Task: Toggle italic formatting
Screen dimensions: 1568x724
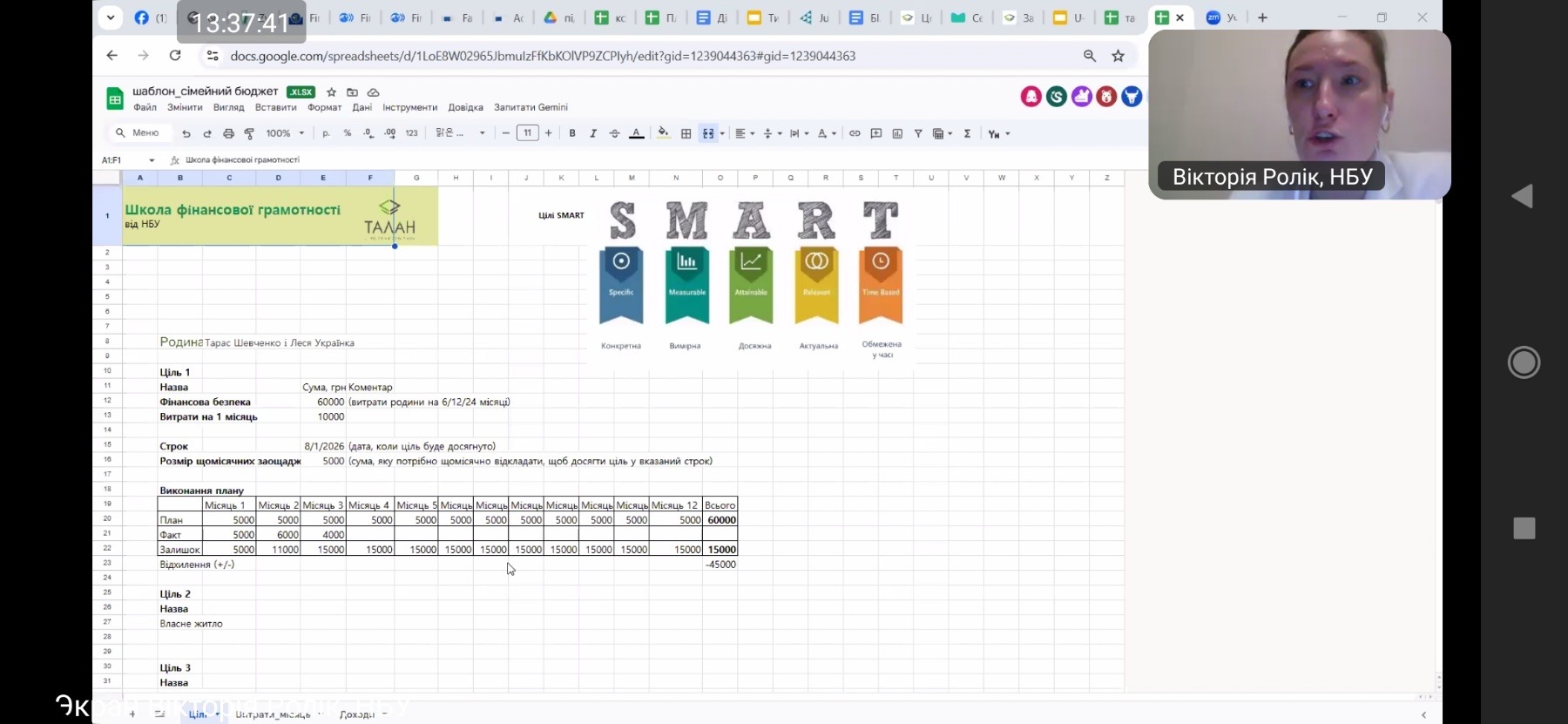Action: click(x=593, y=133)
